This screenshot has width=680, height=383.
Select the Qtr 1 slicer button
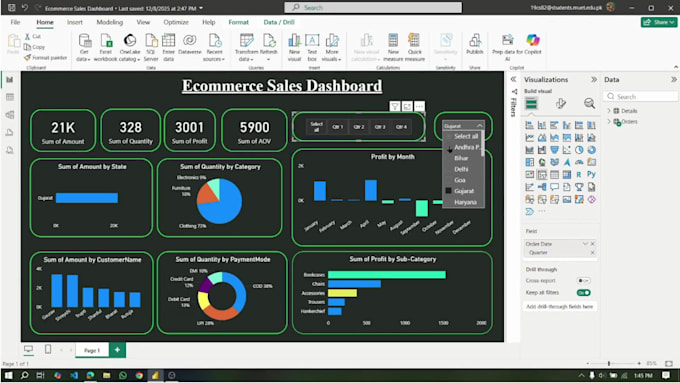coord(337,127)
